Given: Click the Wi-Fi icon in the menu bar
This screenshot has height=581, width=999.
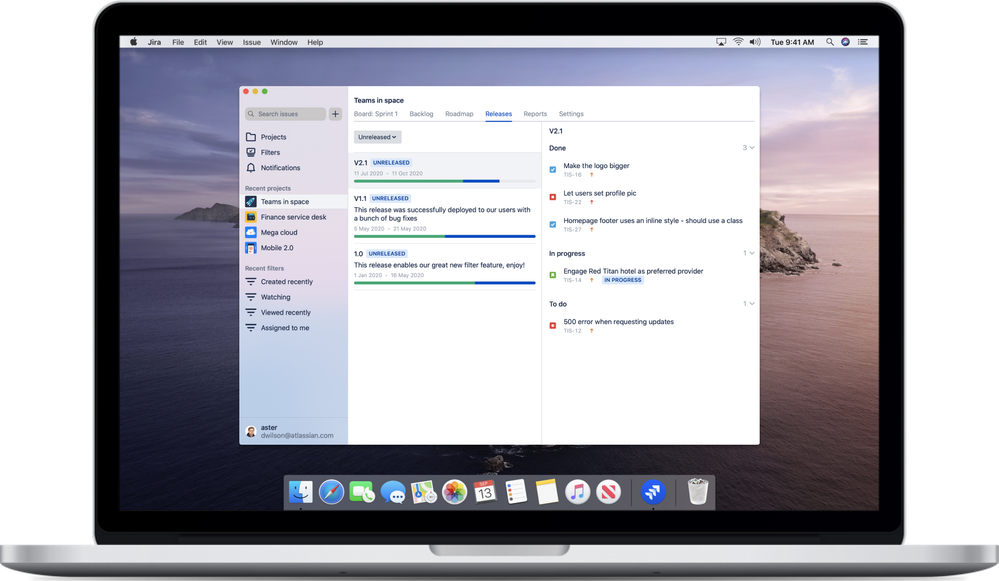Looking at the screenshot, I should point(738,42).
